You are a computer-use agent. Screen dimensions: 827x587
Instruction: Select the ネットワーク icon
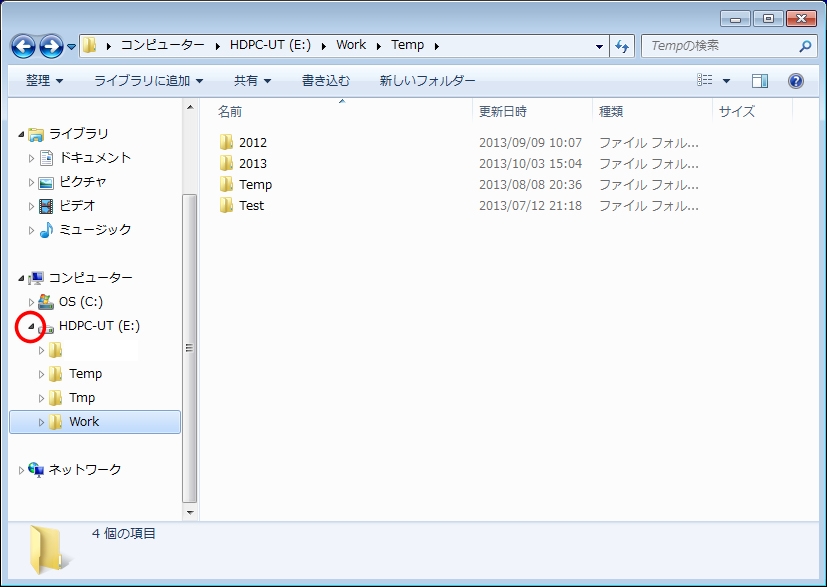[x=36, y=469]
